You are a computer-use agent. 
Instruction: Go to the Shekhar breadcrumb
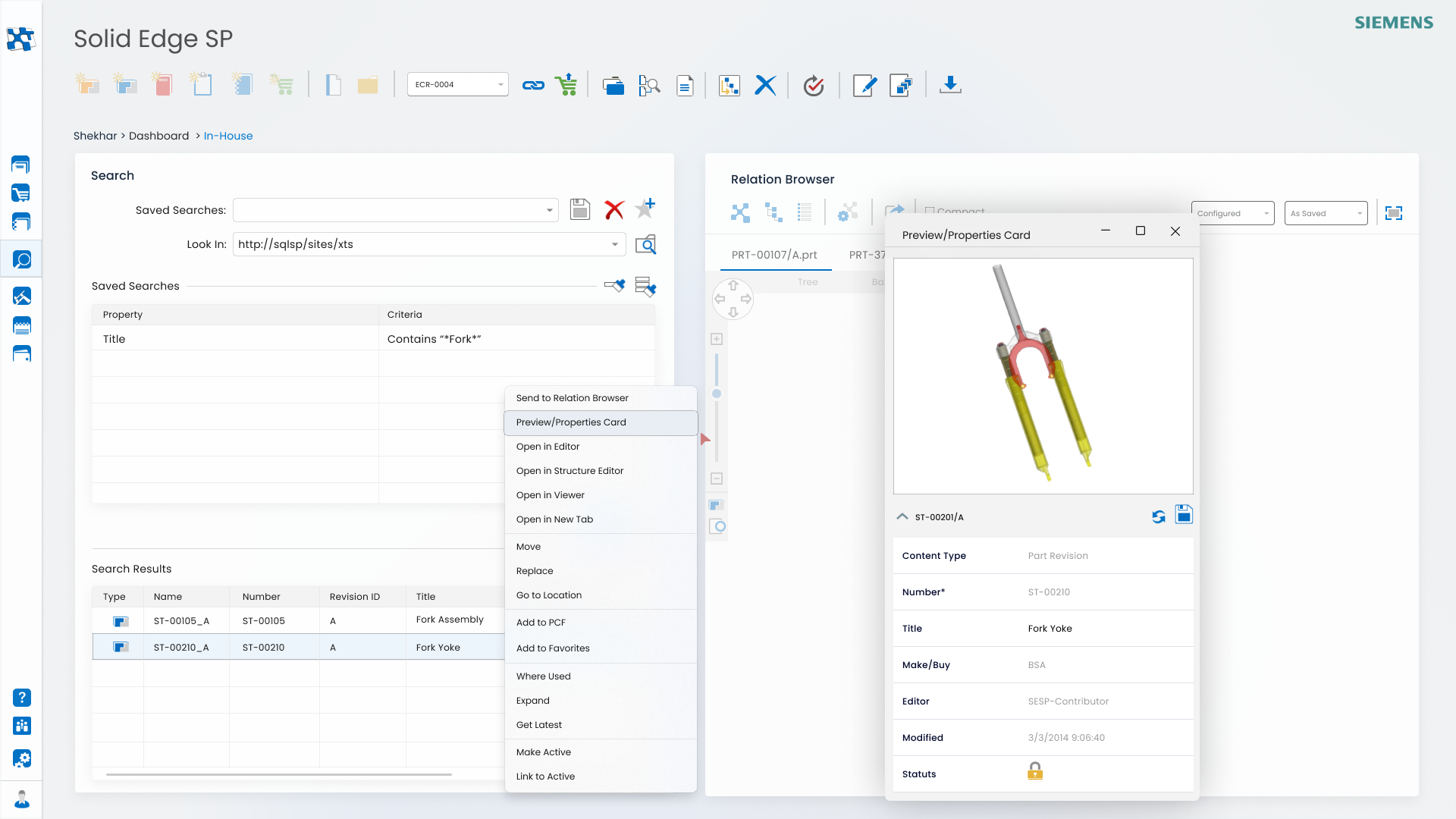tap(96, 136)
